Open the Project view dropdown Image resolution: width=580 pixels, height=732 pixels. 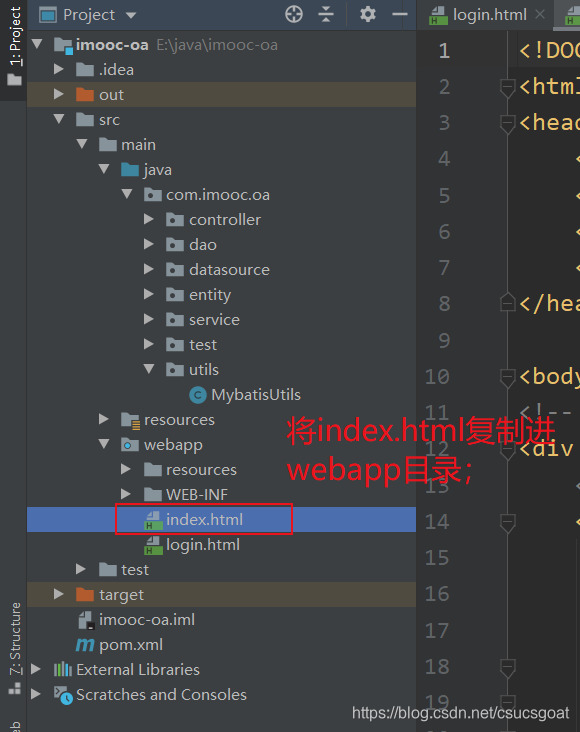click(x=131, y=15)
